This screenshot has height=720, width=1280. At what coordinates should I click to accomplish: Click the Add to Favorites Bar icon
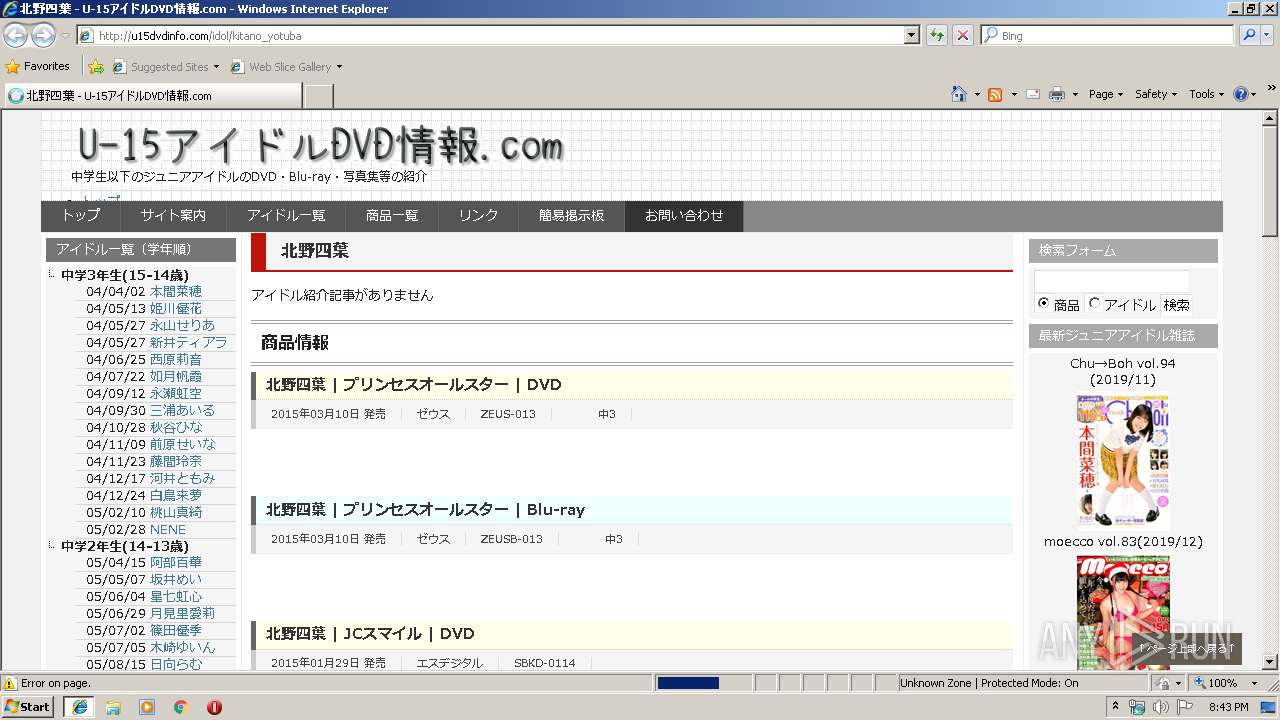96,67
